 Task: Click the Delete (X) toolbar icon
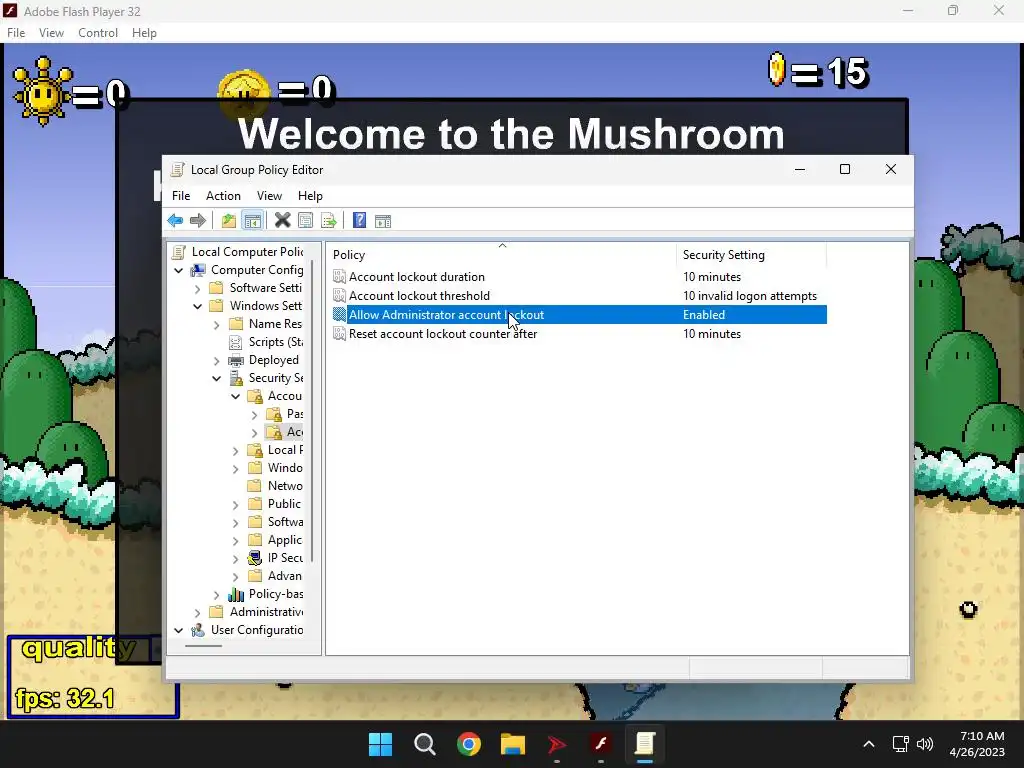282,221
